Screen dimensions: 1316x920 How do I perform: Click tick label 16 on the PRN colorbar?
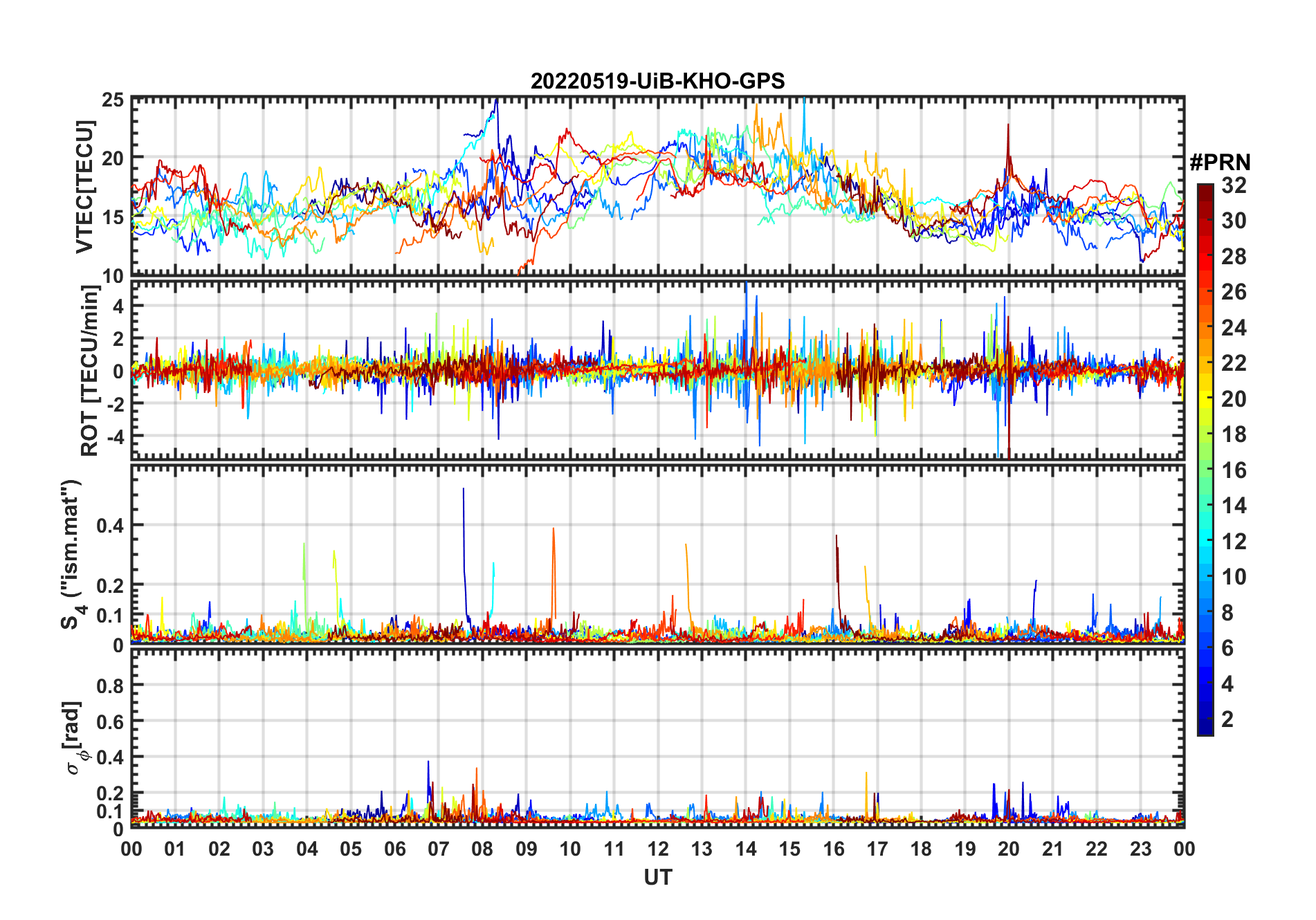tap(1234, 470)
